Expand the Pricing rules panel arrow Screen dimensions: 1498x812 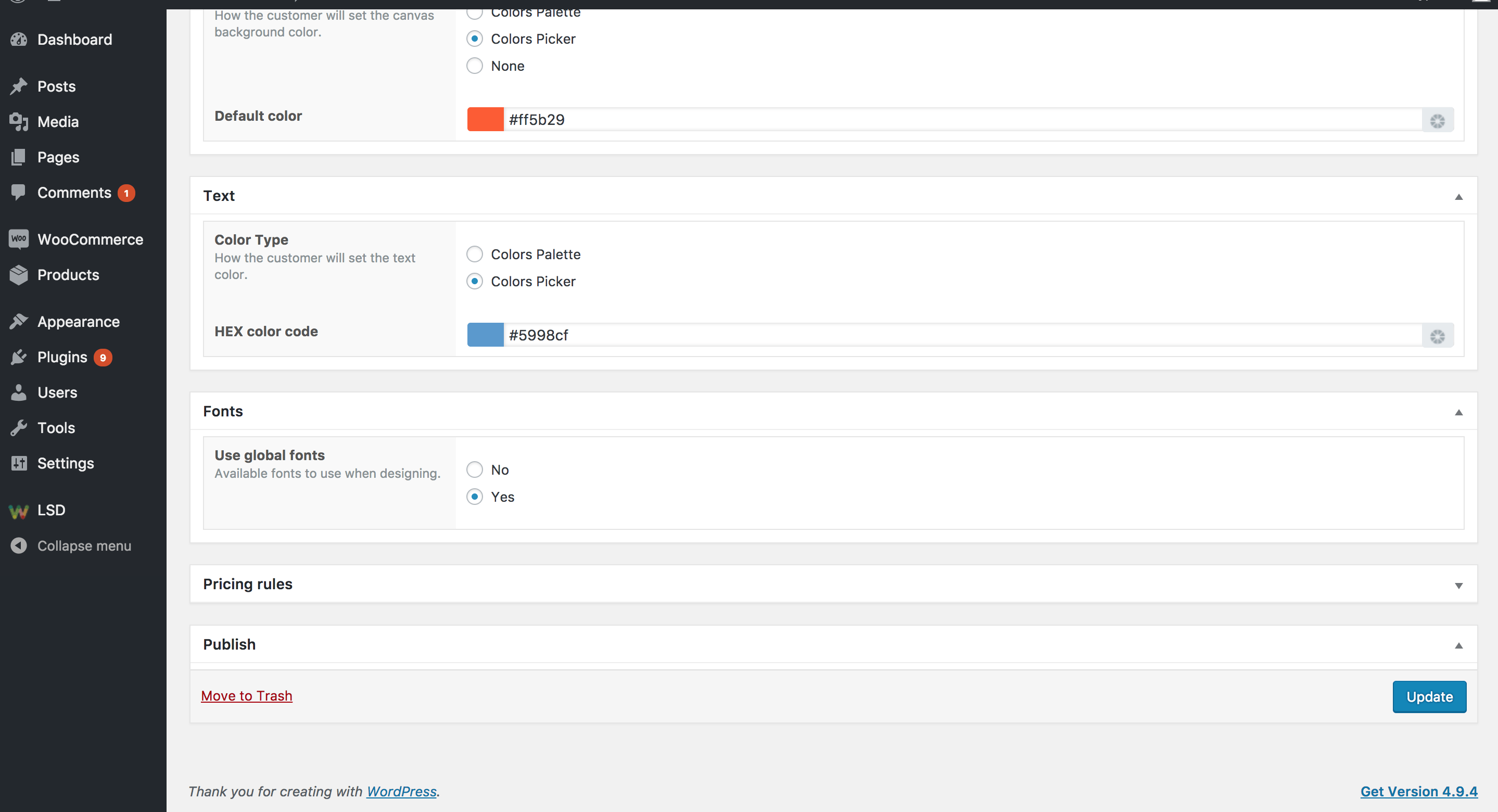(1458, 586)
